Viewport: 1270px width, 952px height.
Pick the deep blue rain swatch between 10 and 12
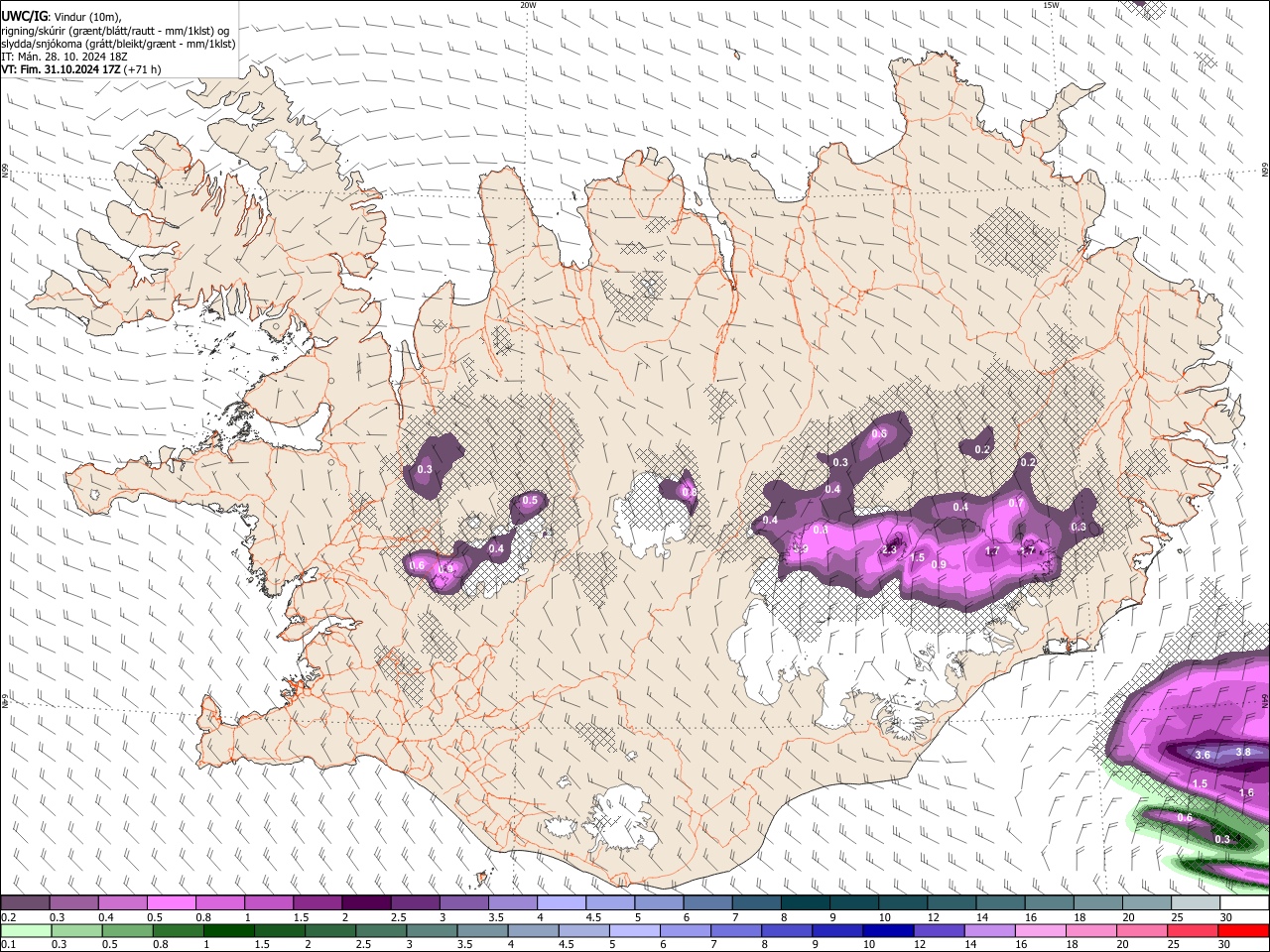887,930
